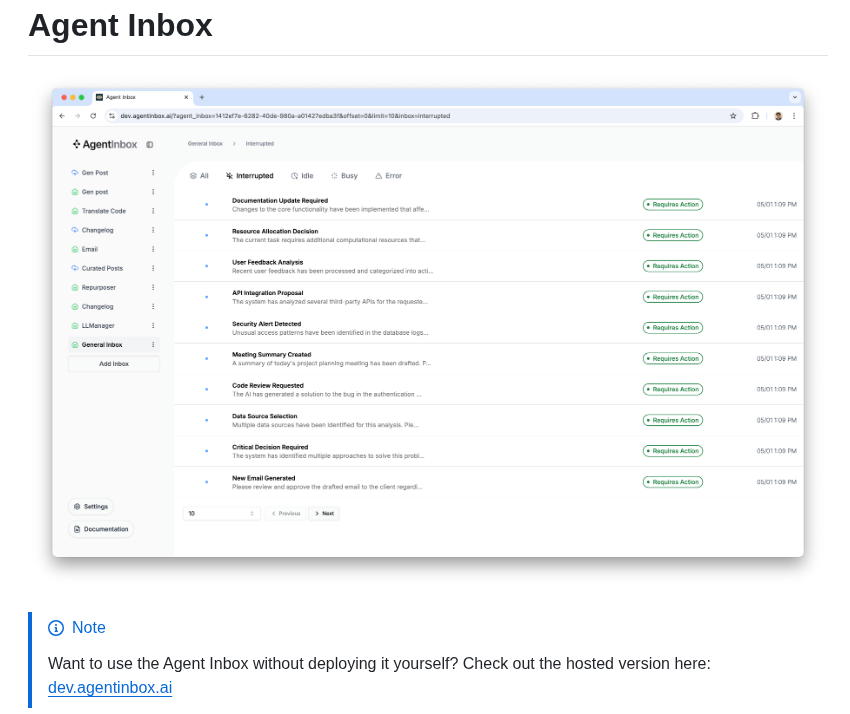
Task: Open the dev.agentinbox.ai hosted version link
Action: point(110,687)
